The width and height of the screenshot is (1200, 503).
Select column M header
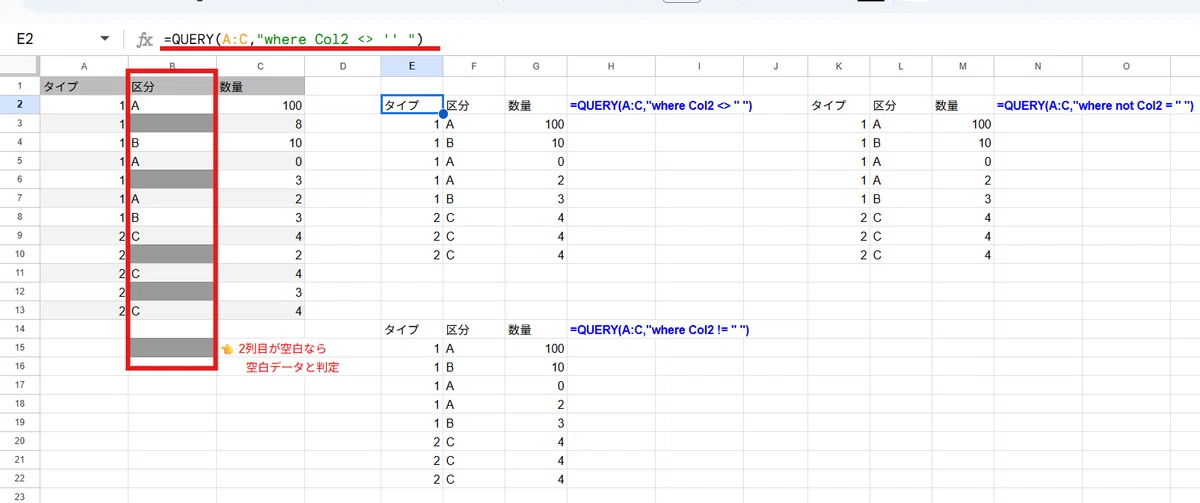coord(962,66)
